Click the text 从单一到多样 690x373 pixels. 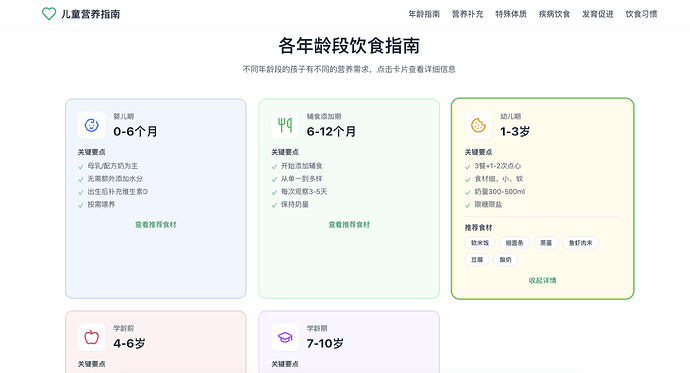point(301,179)
